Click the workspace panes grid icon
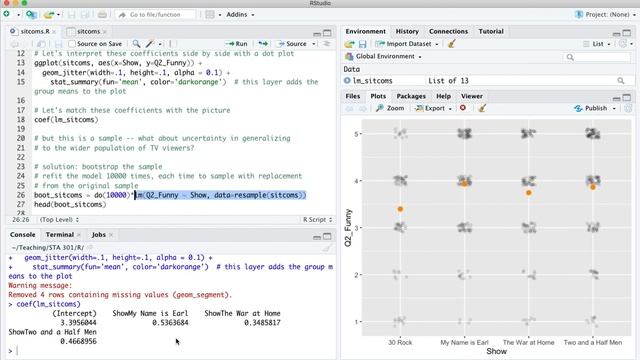Viewport: 640px width, 360px height. click(210, 15)
